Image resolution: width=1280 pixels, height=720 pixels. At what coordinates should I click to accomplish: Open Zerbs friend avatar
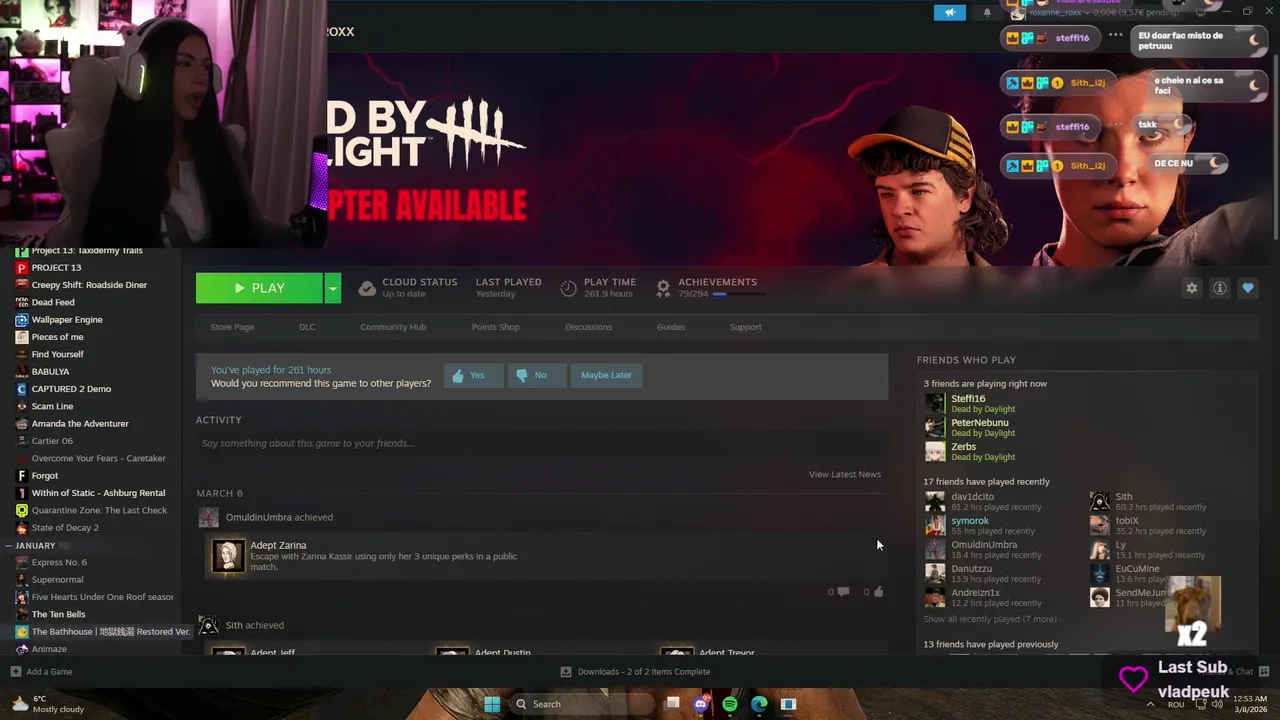coord(934,452)
